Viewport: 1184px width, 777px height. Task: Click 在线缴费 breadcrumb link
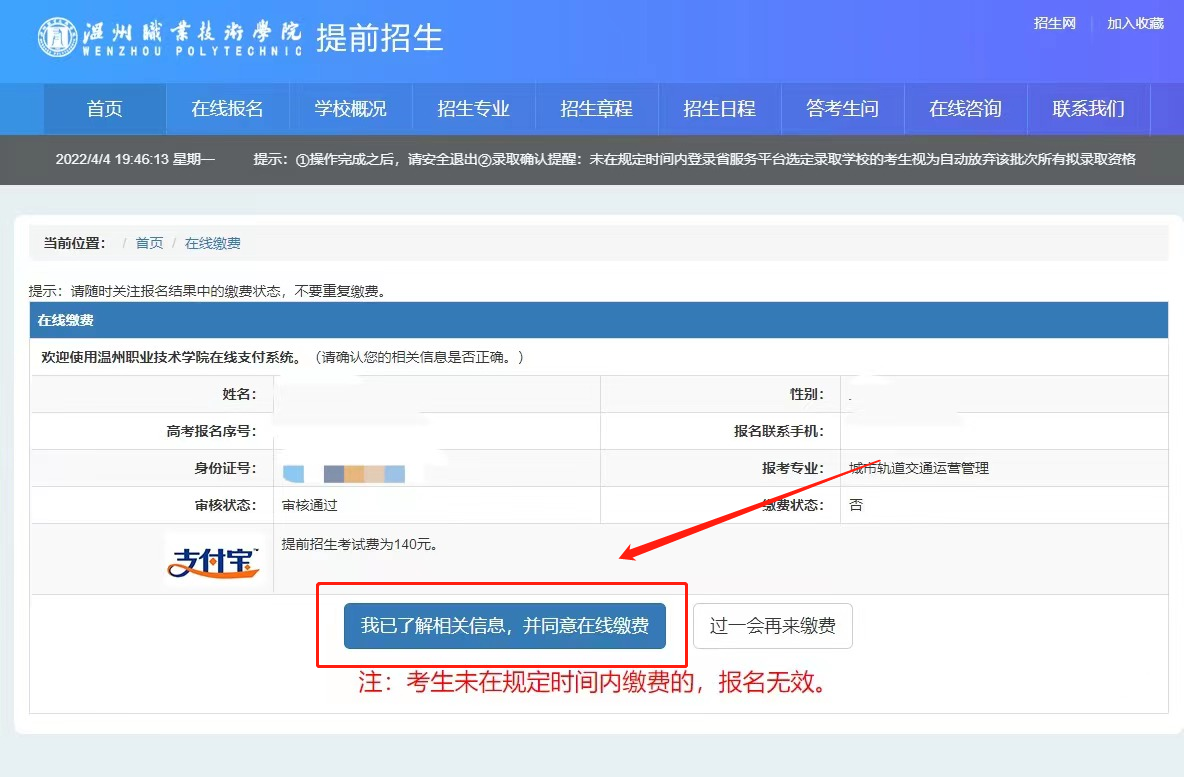click(x=212, y=243)
